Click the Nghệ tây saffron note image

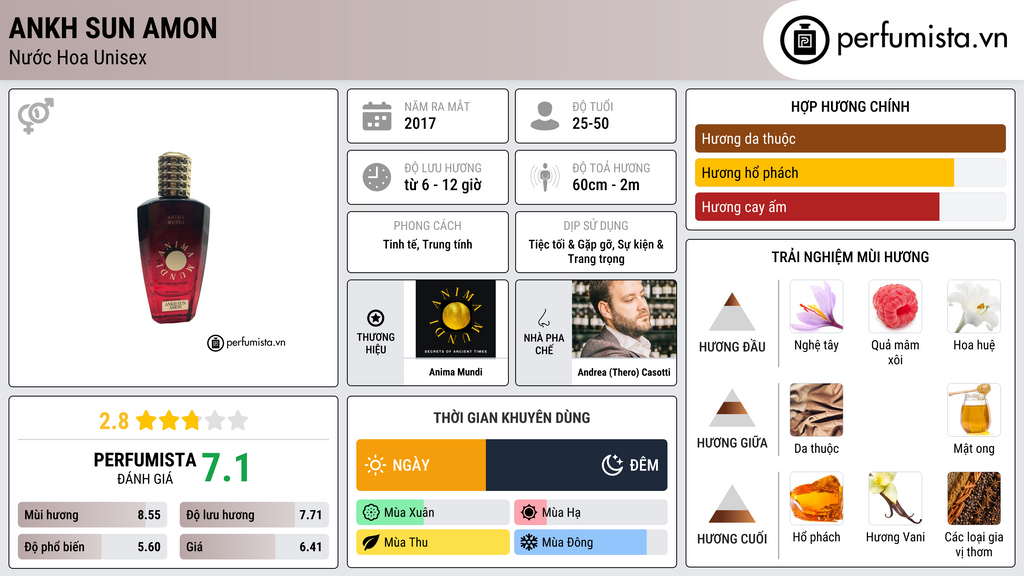[x=816, y=306]
